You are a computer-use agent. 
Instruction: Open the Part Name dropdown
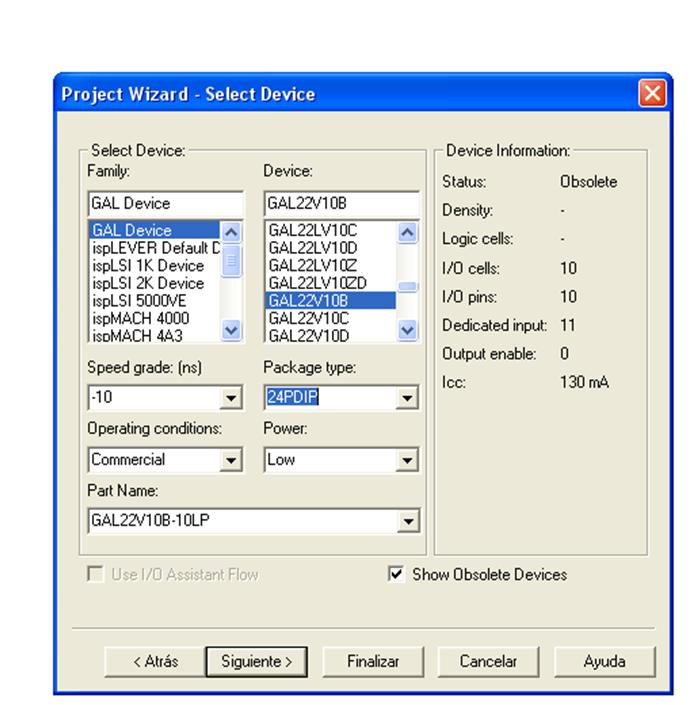408,521
